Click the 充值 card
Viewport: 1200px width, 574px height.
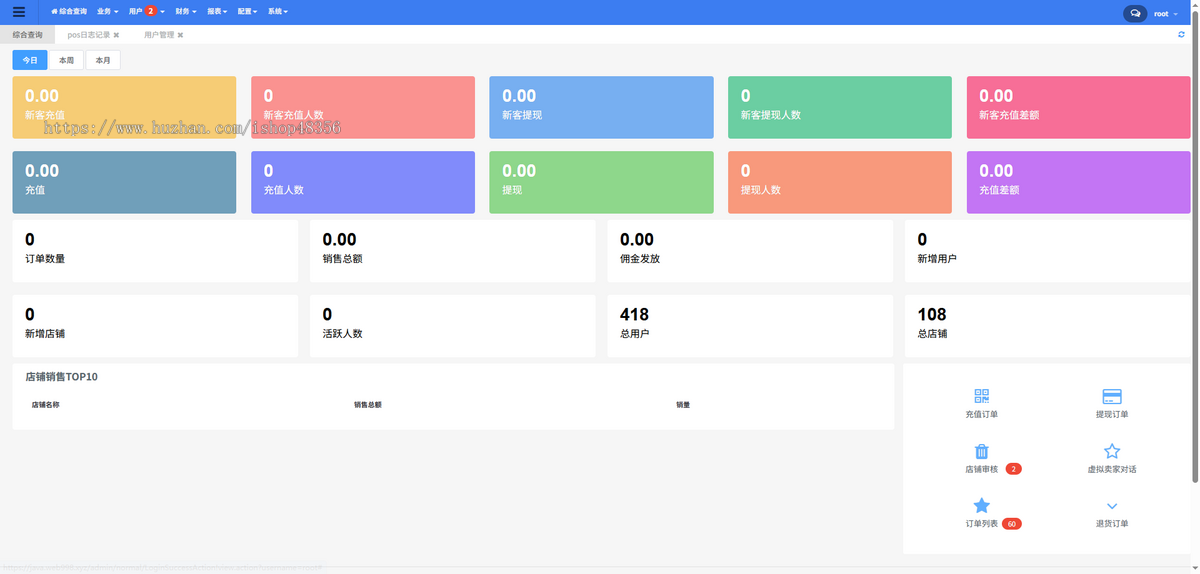[x=124, y=182]
